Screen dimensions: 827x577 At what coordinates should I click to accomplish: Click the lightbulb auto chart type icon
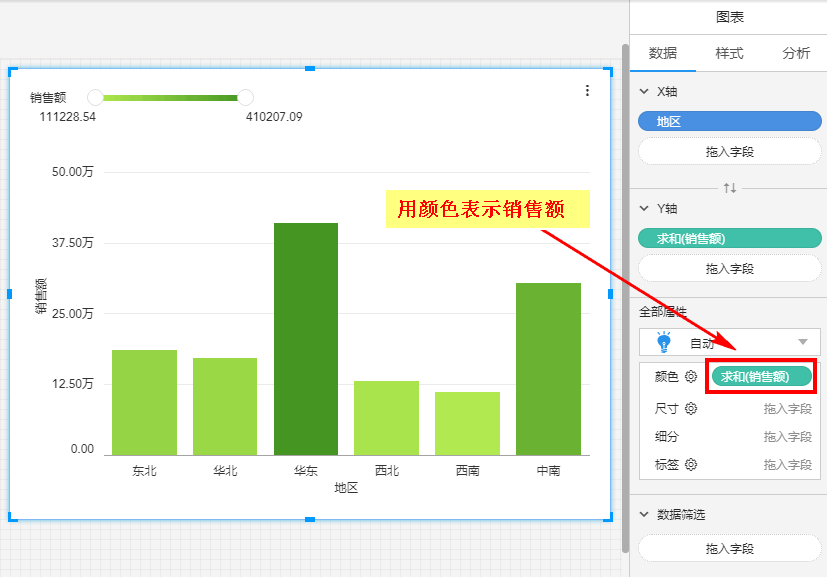point(663,342)
